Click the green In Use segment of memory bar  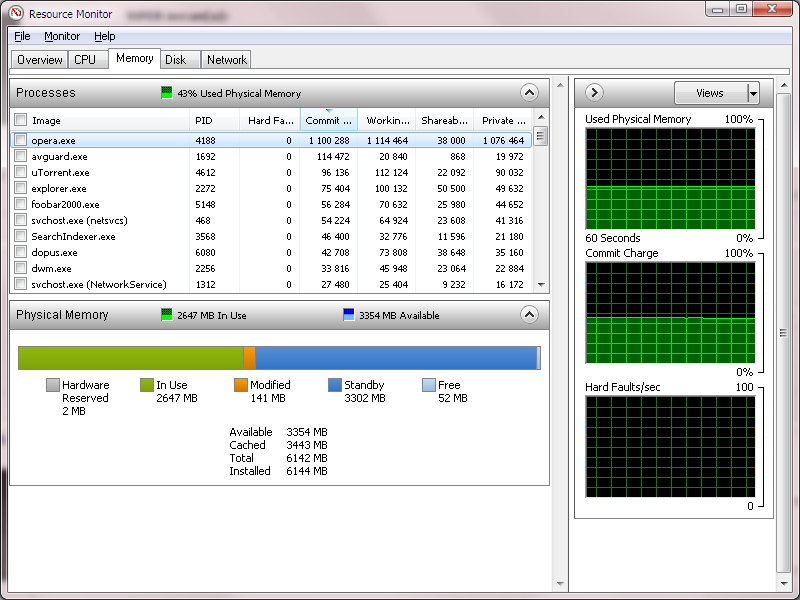click(x=131, y=358)
